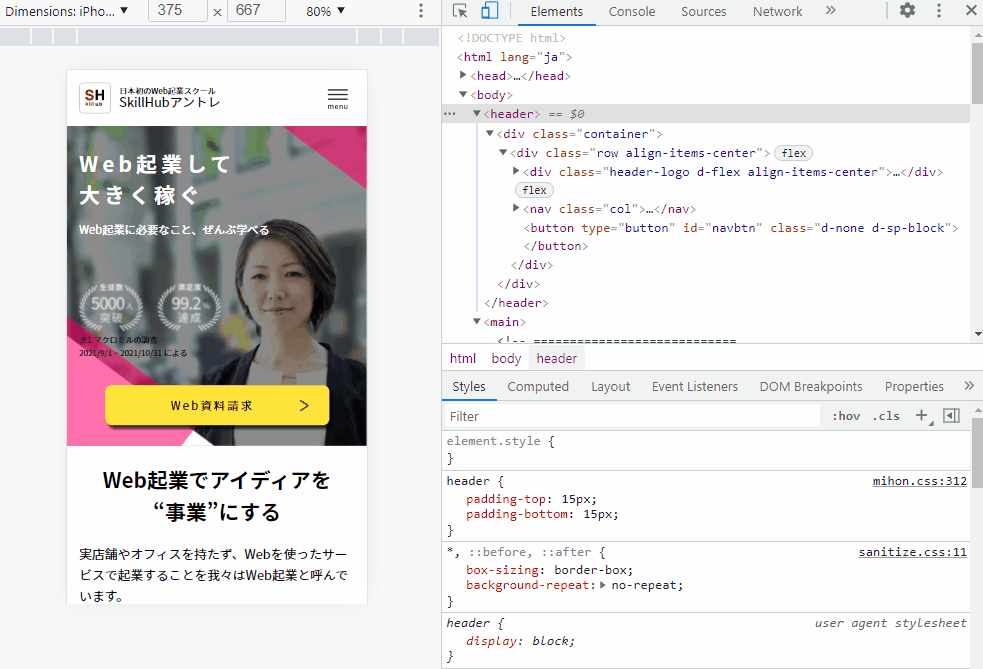The image size is (983, 669).
Task: Open the sanitize.css:11 source link
Action: tap(913, 552)
